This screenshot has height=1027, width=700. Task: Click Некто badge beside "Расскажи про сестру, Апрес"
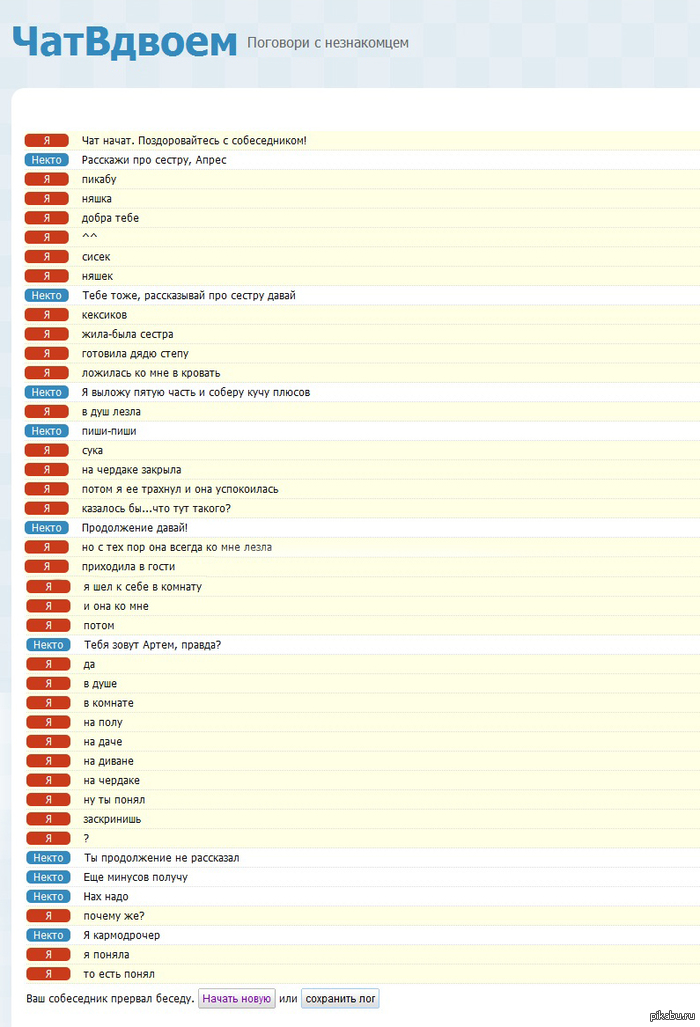(47, 160)
